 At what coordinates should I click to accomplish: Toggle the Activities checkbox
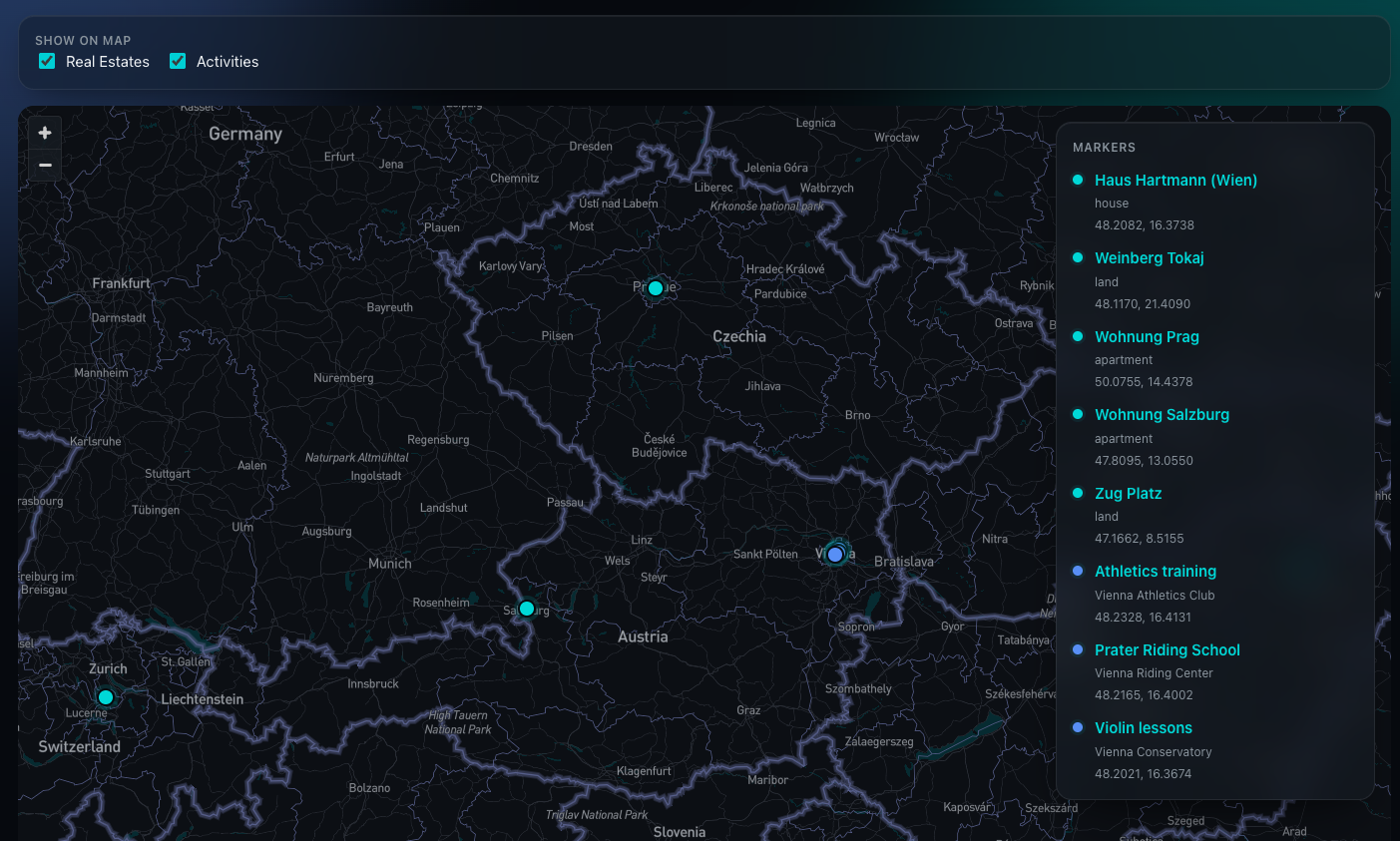point(178,61)
